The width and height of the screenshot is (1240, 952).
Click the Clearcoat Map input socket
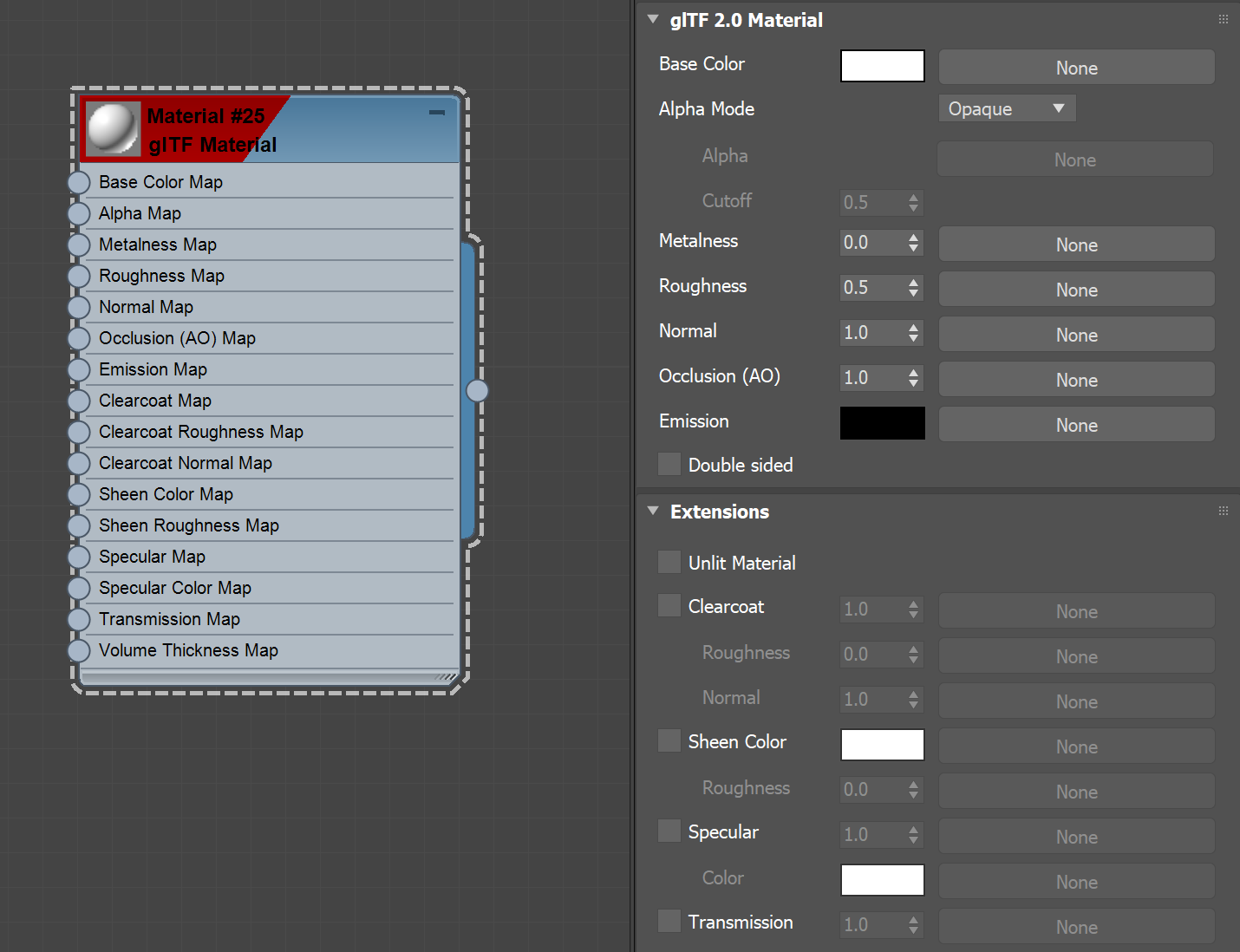79,401
